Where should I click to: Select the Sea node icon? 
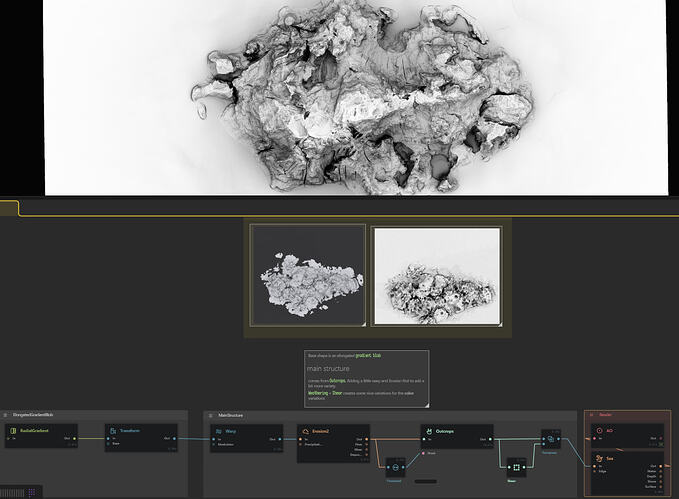tap(597, 459)
